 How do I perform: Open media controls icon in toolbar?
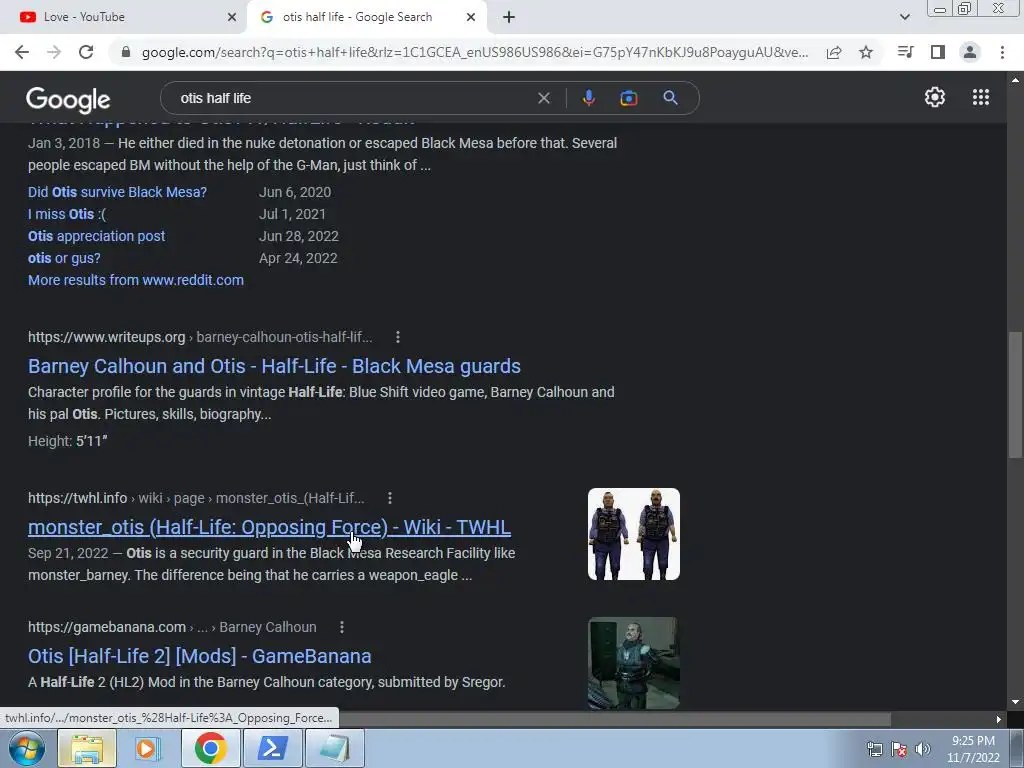point(906,52)
